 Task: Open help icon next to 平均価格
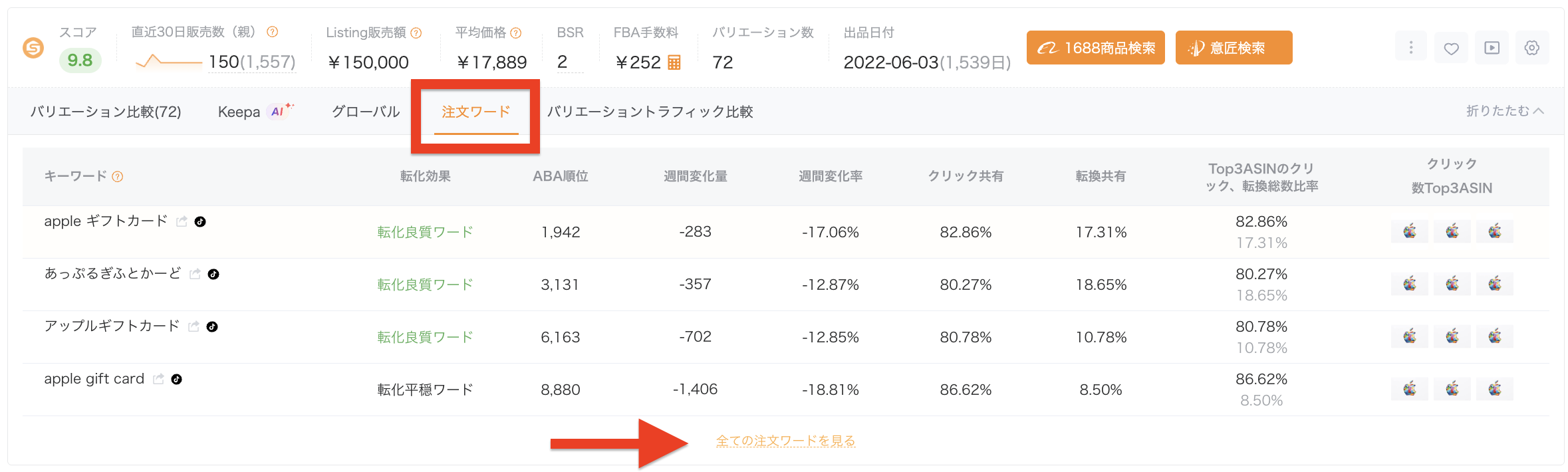point(516,33)
